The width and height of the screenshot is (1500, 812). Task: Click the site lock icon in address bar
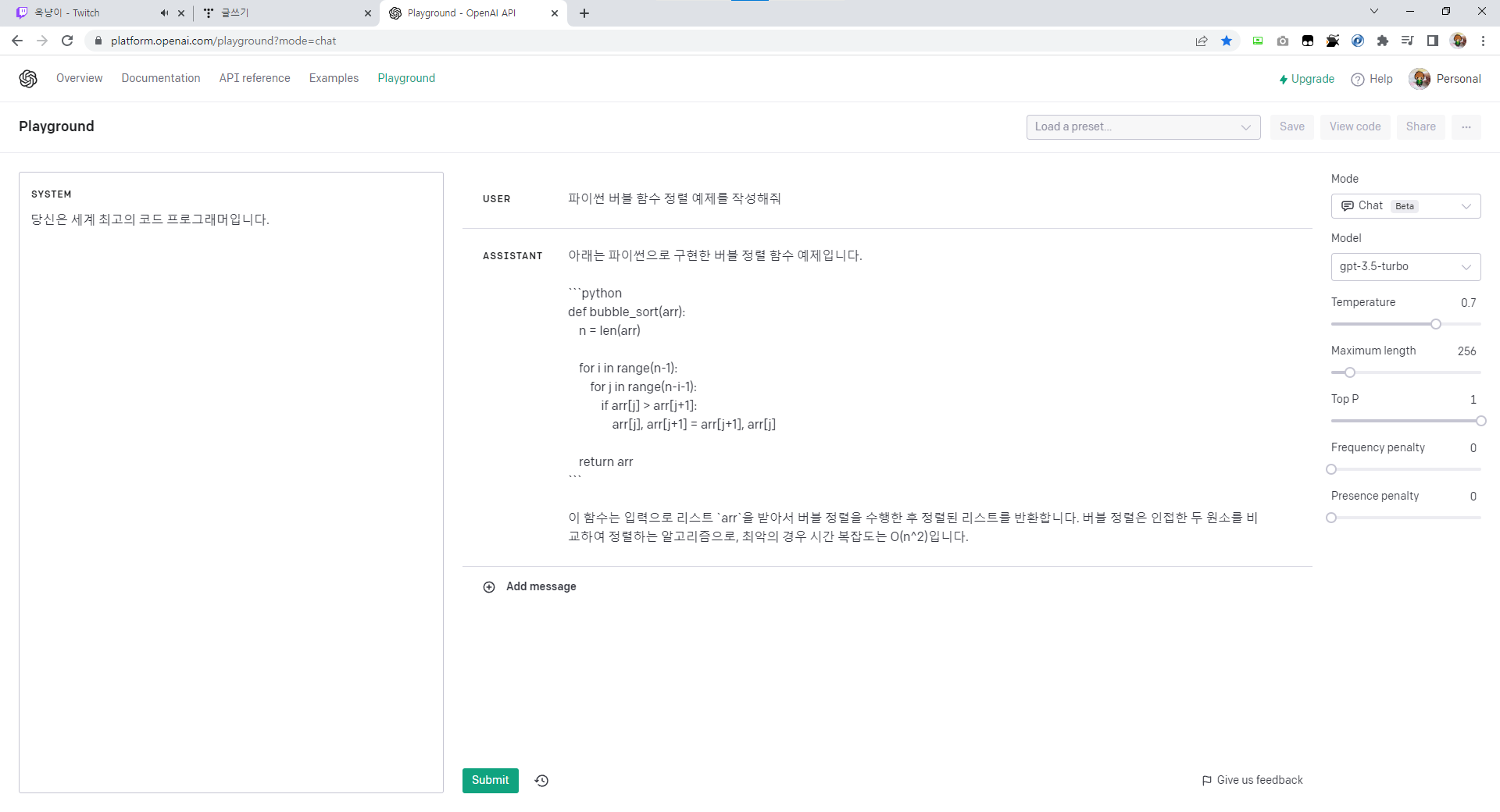point(98,41)
